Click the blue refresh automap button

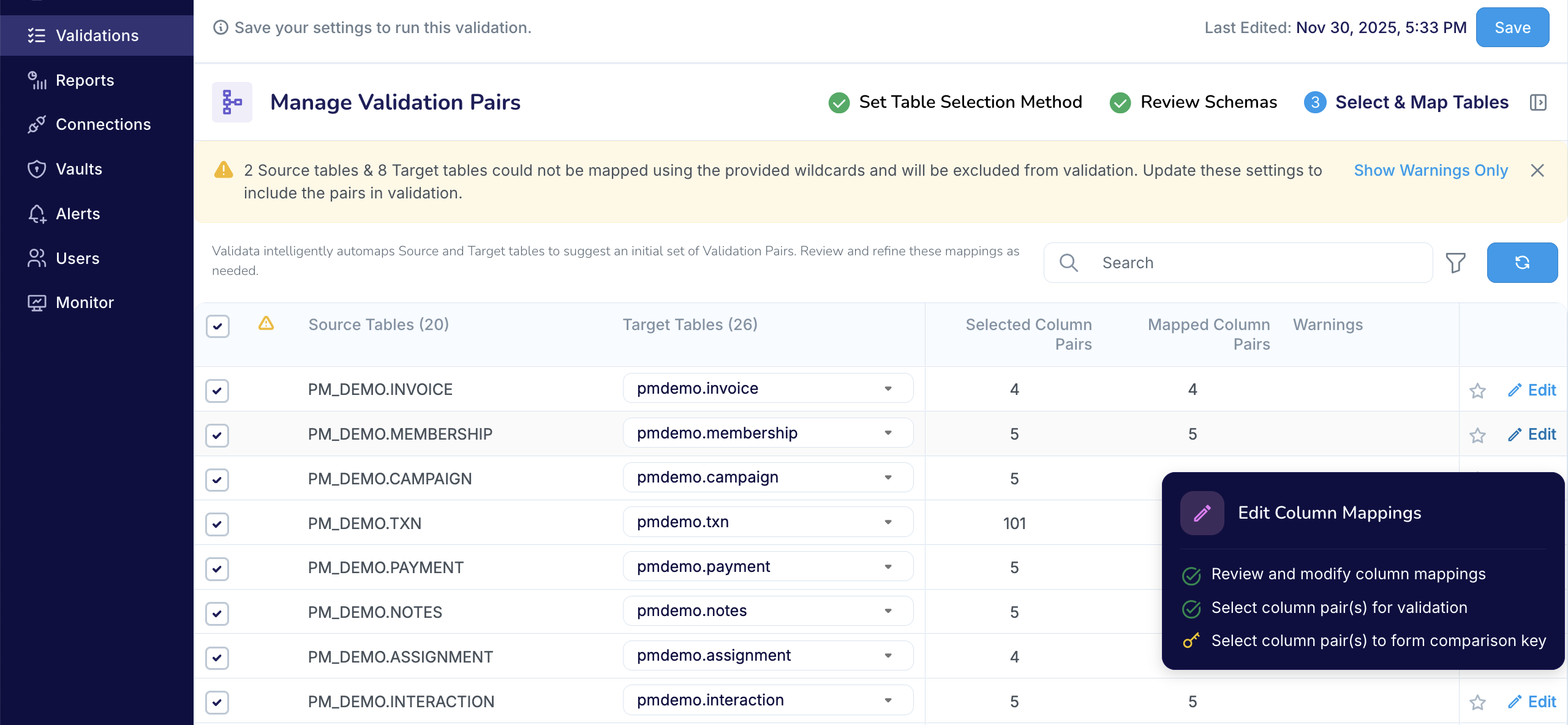click(1523, 262)
